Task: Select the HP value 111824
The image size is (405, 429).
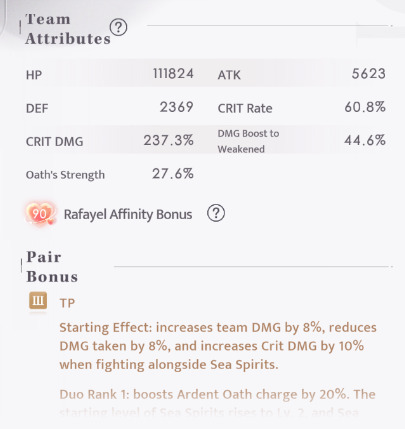Action: pyautogui.click(x=173, y=74)
